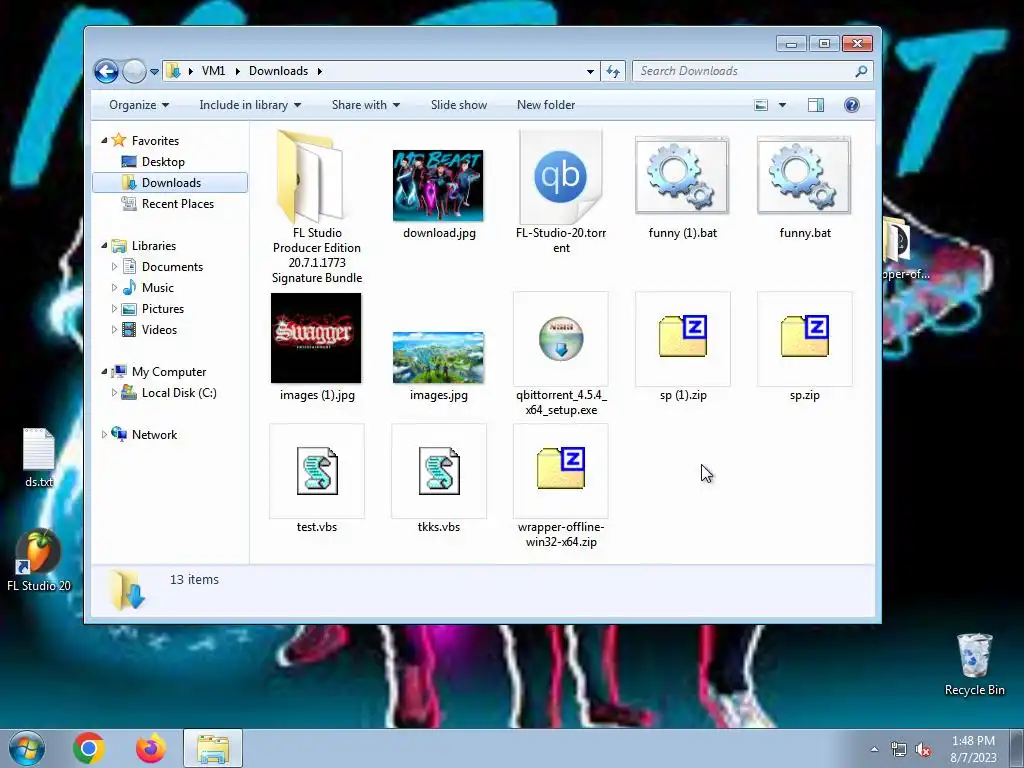
Task: Select the sp.zip archive icon
Action: click(x=805, y=336)
